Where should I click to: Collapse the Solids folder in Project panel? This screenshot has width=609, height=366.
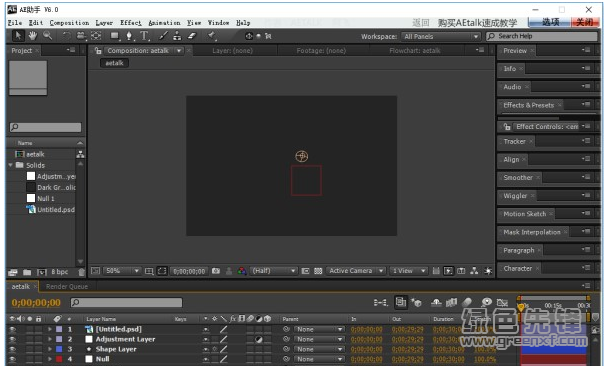click(x=10, y=165)
